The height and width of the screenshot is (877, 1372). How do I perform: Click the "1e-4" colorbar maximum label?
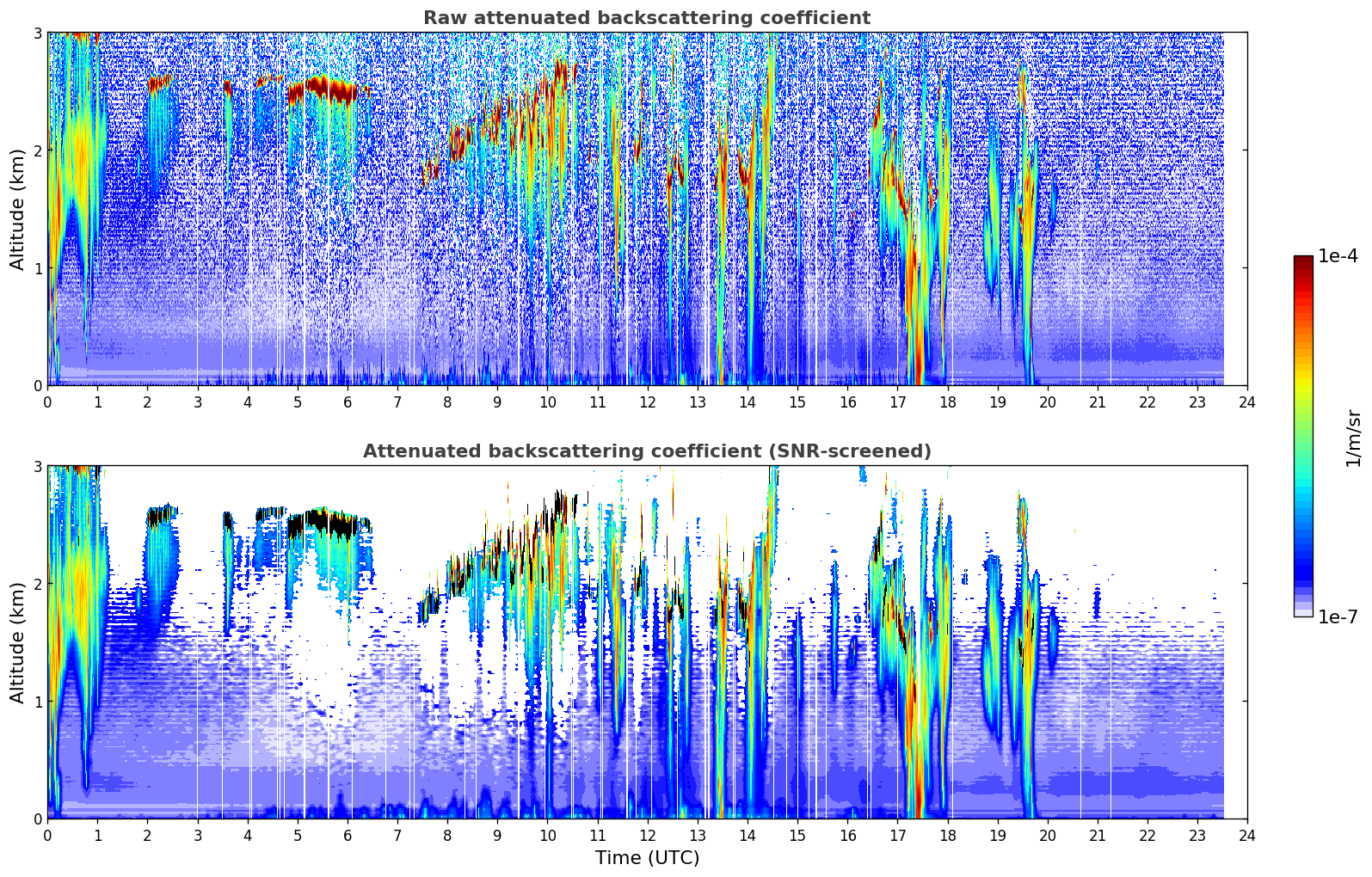click(1338, 256)
